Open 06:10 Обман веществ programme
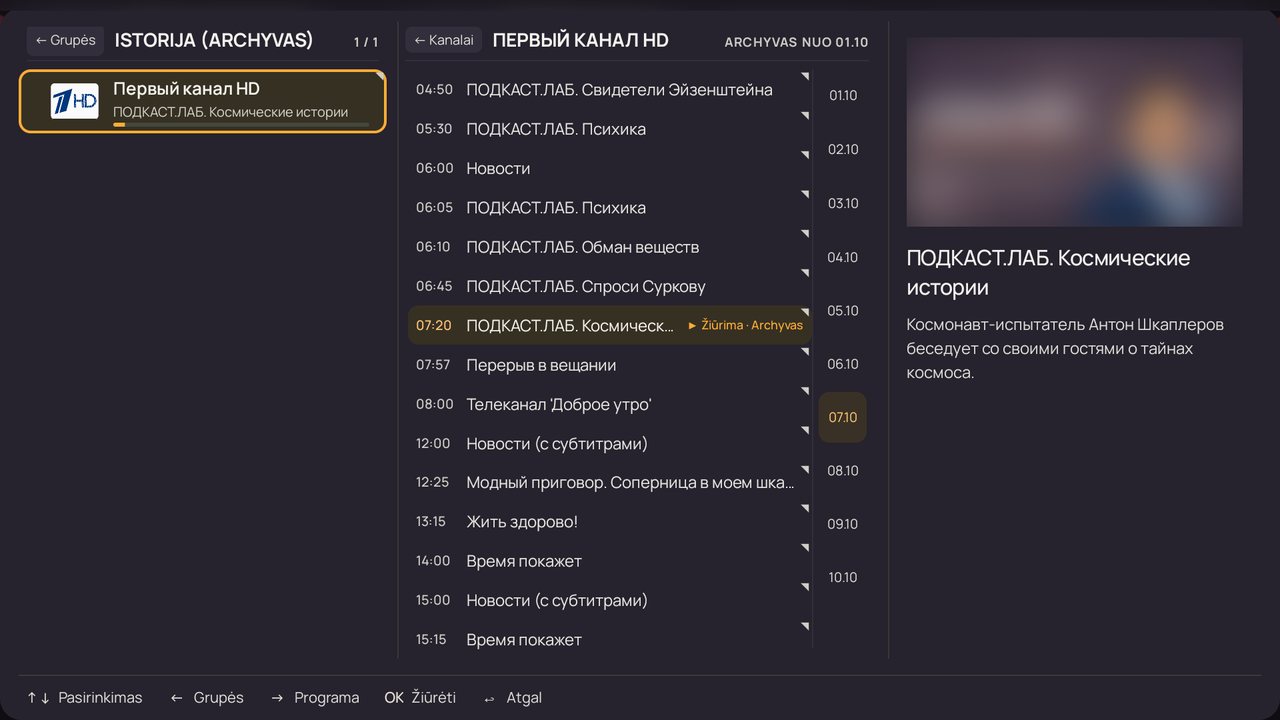This screenshot has height=720, width=1280. point(610,247)
